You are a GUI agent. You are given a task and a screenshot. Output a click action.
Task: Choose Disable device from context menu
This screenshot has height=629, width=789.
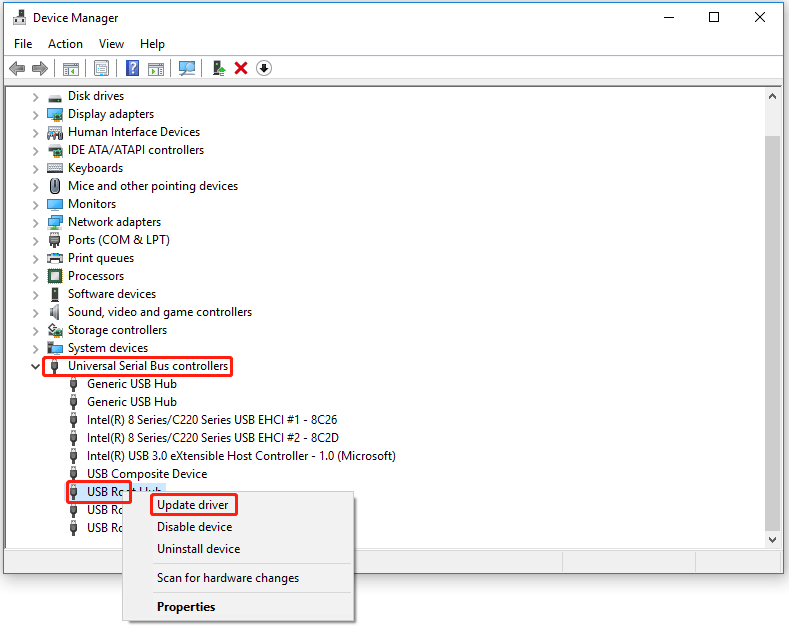click(194, 527)
